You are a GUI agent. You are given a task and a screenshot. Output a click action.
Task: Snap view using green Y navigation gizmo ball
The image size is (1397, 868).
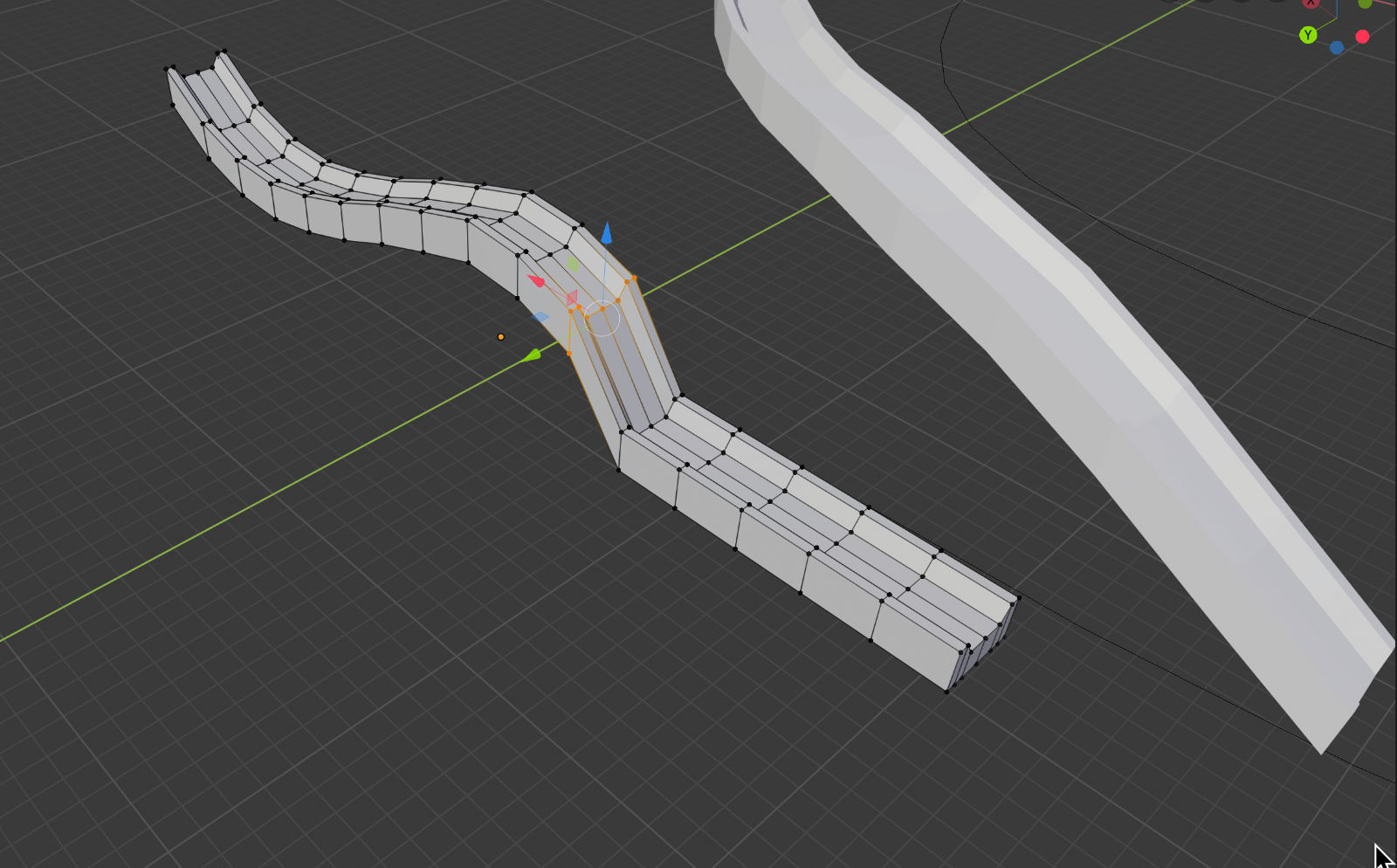[x=1307, y=35]
